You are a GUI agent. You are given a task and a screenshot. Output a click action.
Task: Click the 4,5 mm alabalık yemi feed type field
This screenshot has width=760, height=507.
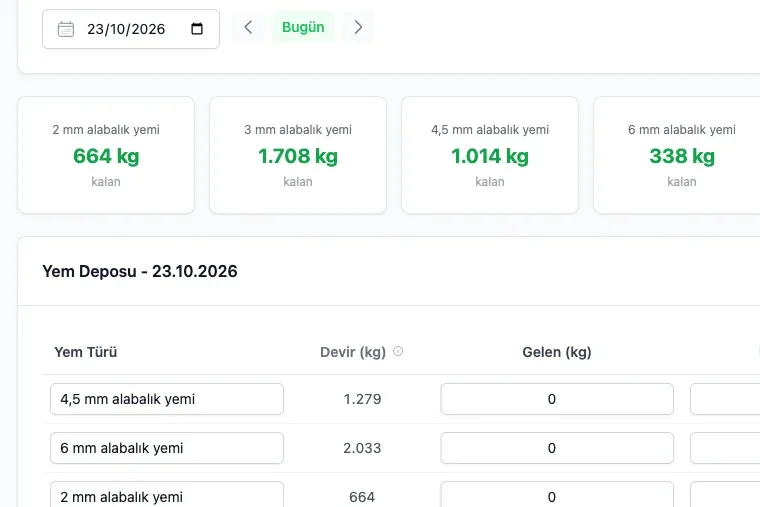pyautogui.click(x=167, y=399)
